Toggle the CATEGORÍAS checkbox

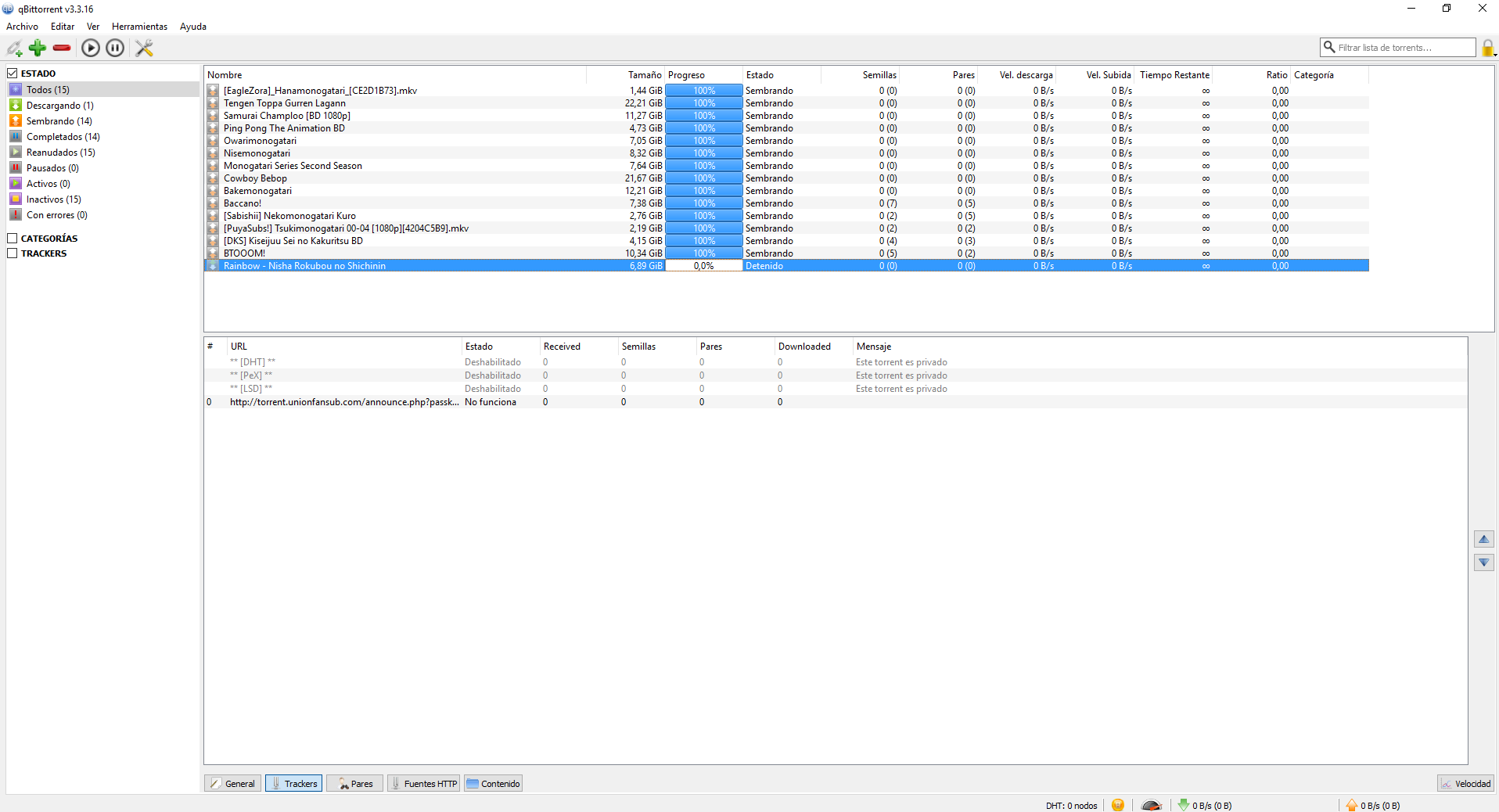click(x=13, y=239)
